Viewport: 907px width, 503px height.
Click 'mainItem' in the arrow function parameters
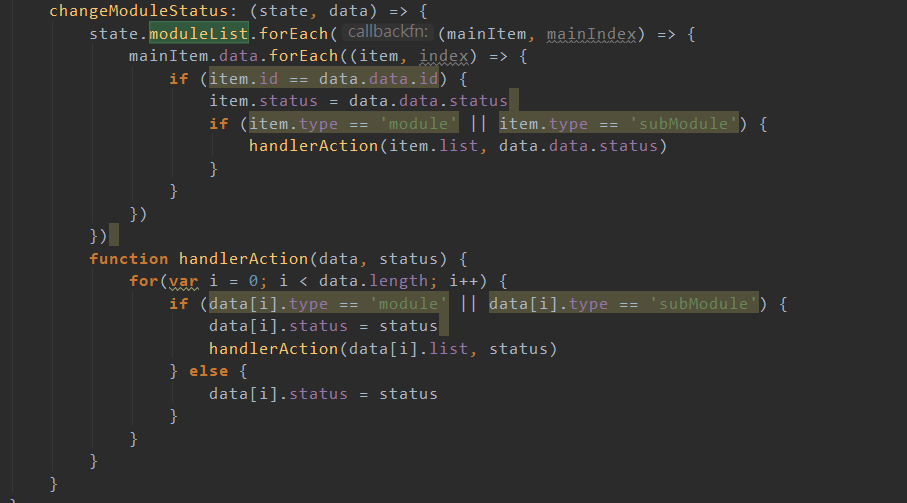(486, 34)
